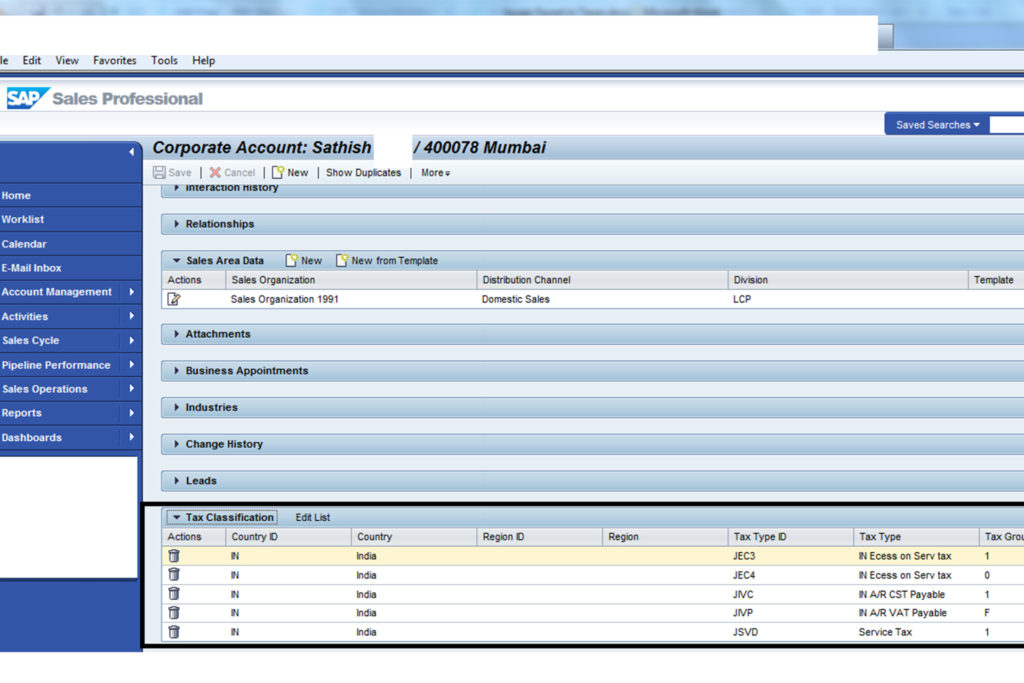Click Sales Organization column header
Image resolution: width=1024 pixels, height=683 pixels.
351,279
